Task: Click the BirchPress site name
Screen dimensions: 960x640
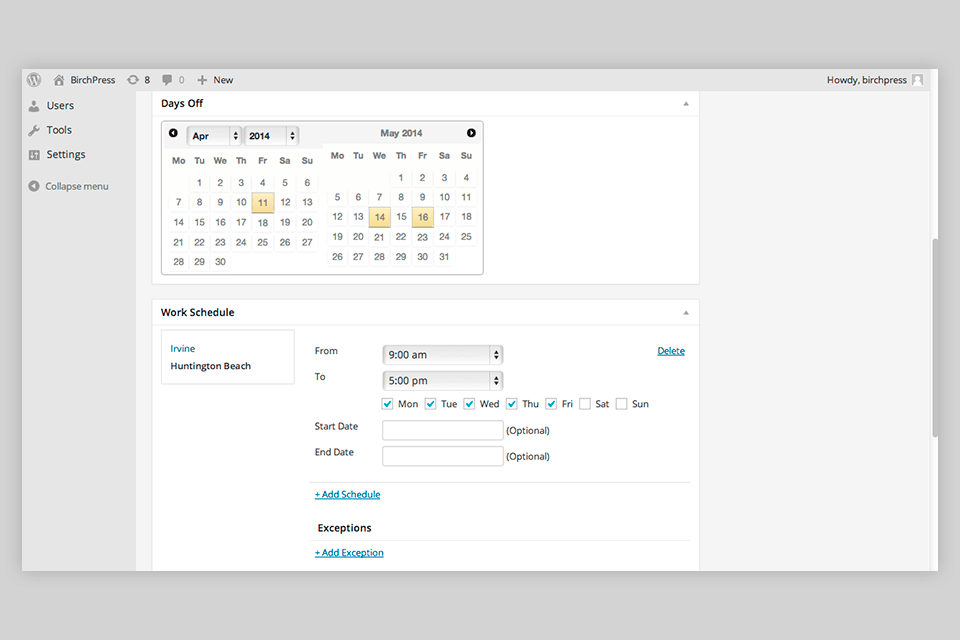Action: point(92,80)
